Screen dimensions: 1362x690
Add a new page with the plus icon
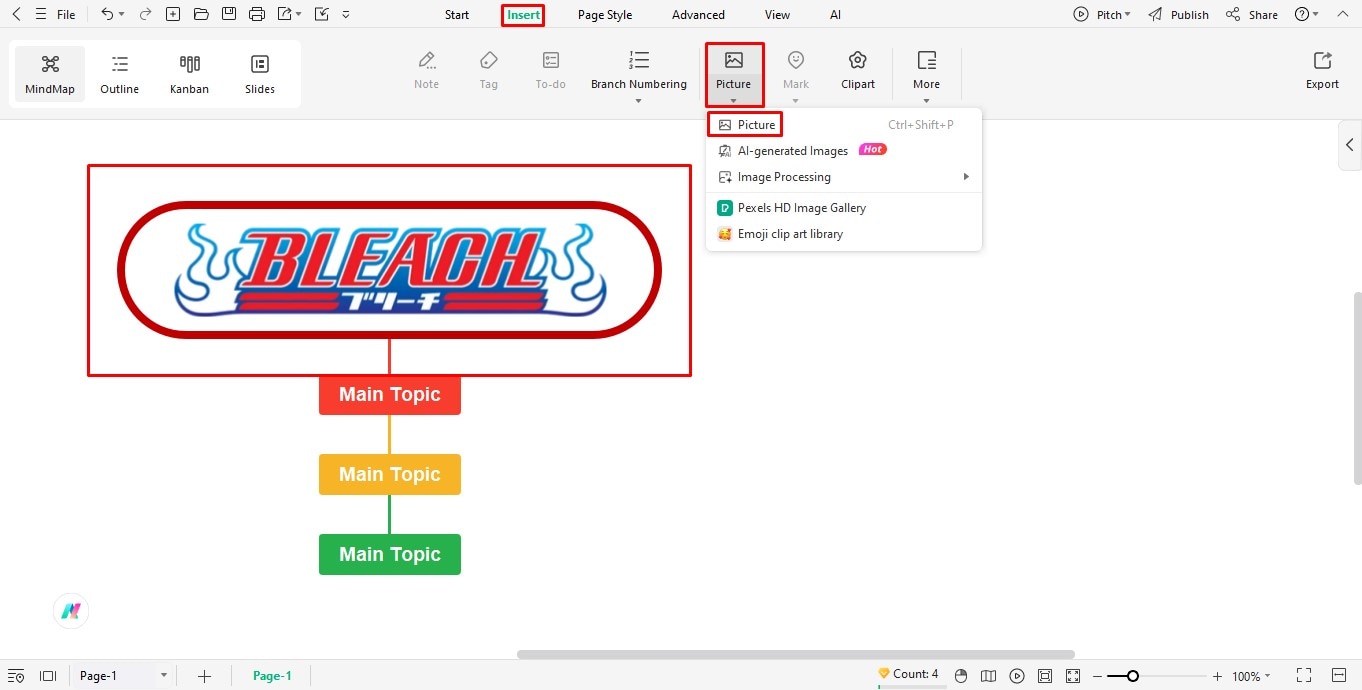coord(204,676)
